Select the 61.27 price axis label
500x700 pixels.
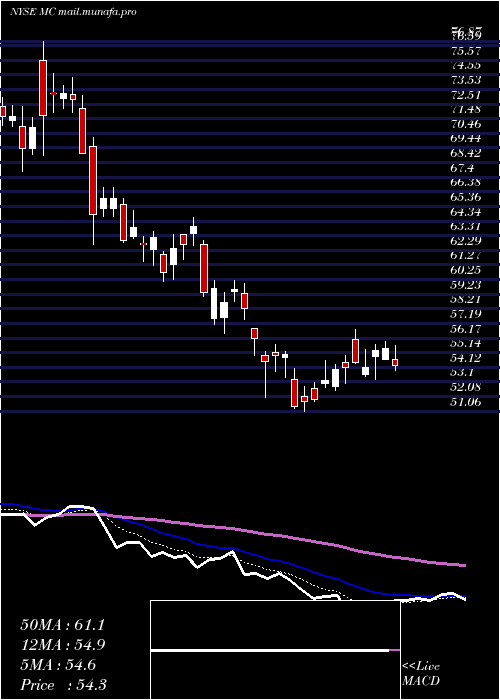(466, 256)
